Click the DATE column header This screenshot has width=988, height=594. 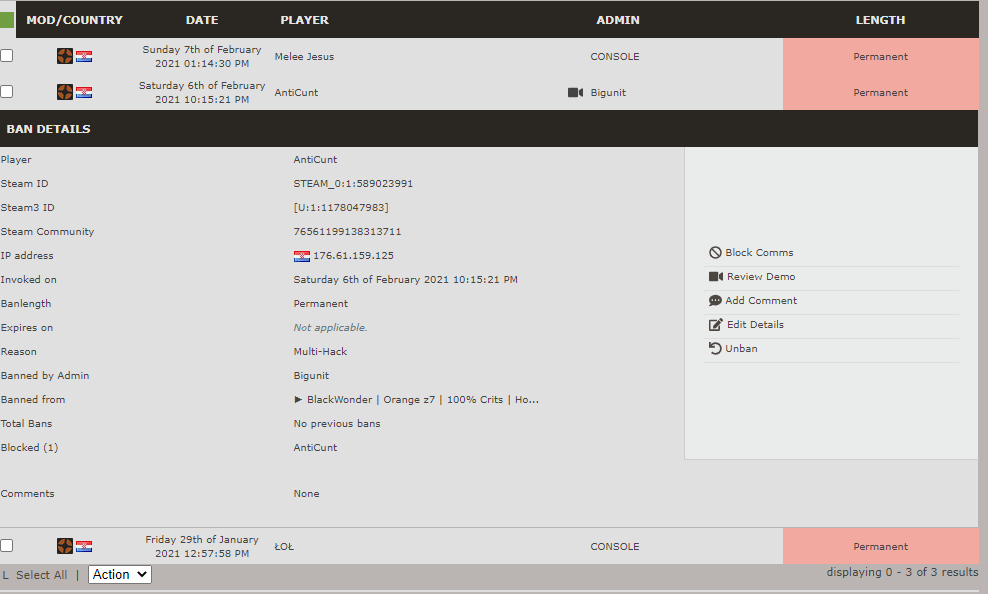202,20
